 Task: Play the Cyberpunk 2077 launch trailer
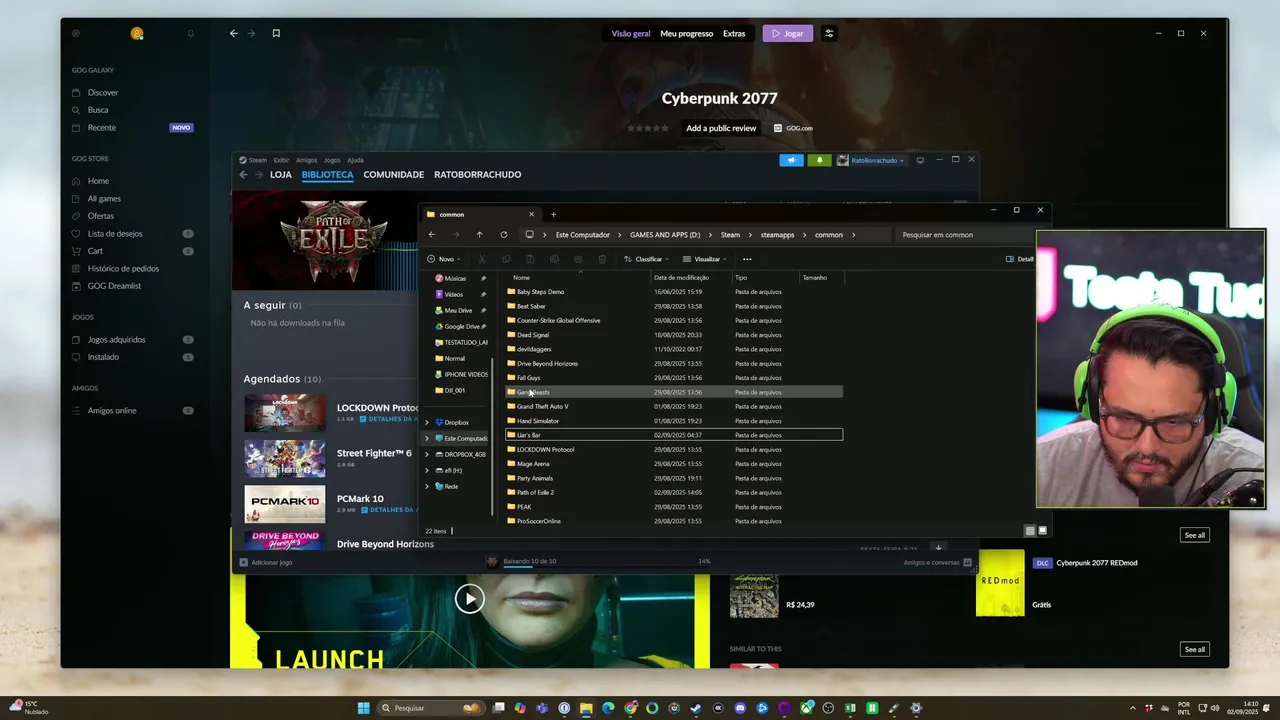pyautogui.click(x=469, y=598)
